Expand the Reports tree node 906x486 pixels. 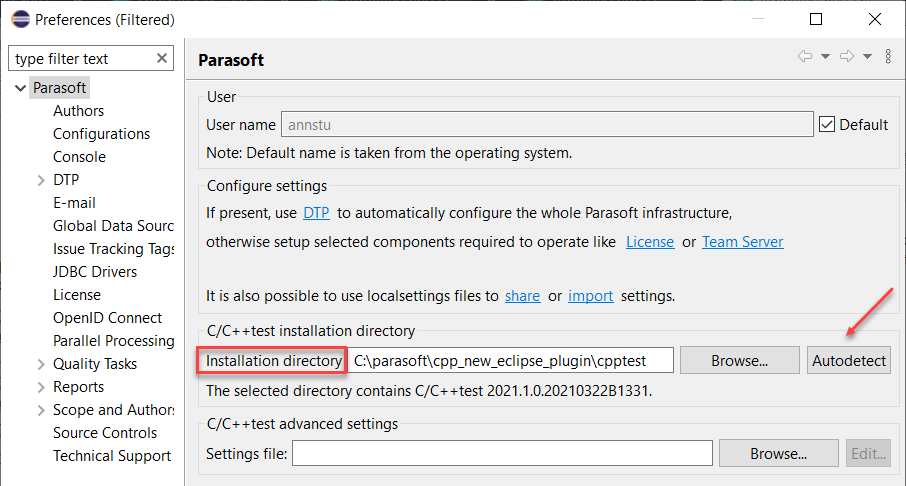41,387
